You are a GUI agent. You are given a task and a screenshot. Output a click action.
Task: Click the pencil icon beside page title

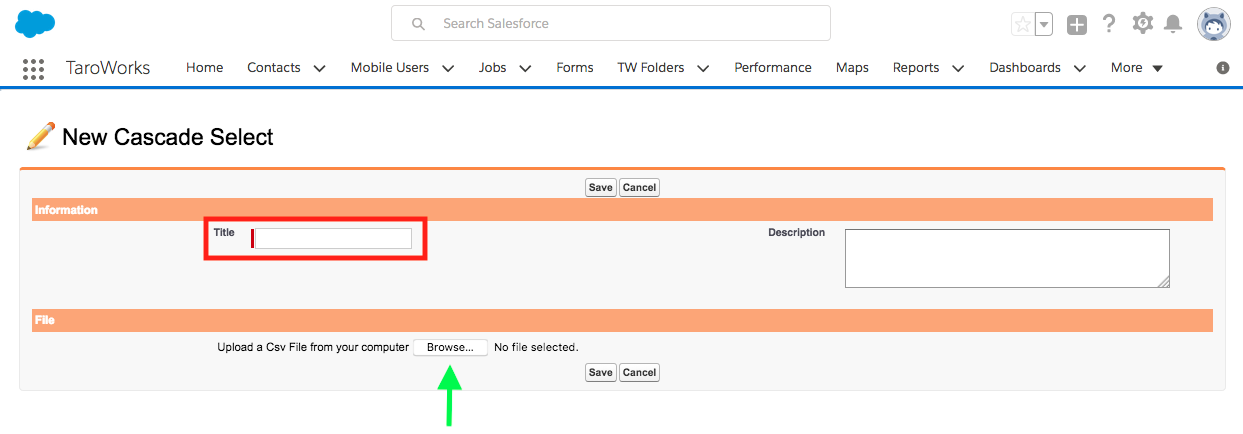pyautogui.click(x=40, y=136)
